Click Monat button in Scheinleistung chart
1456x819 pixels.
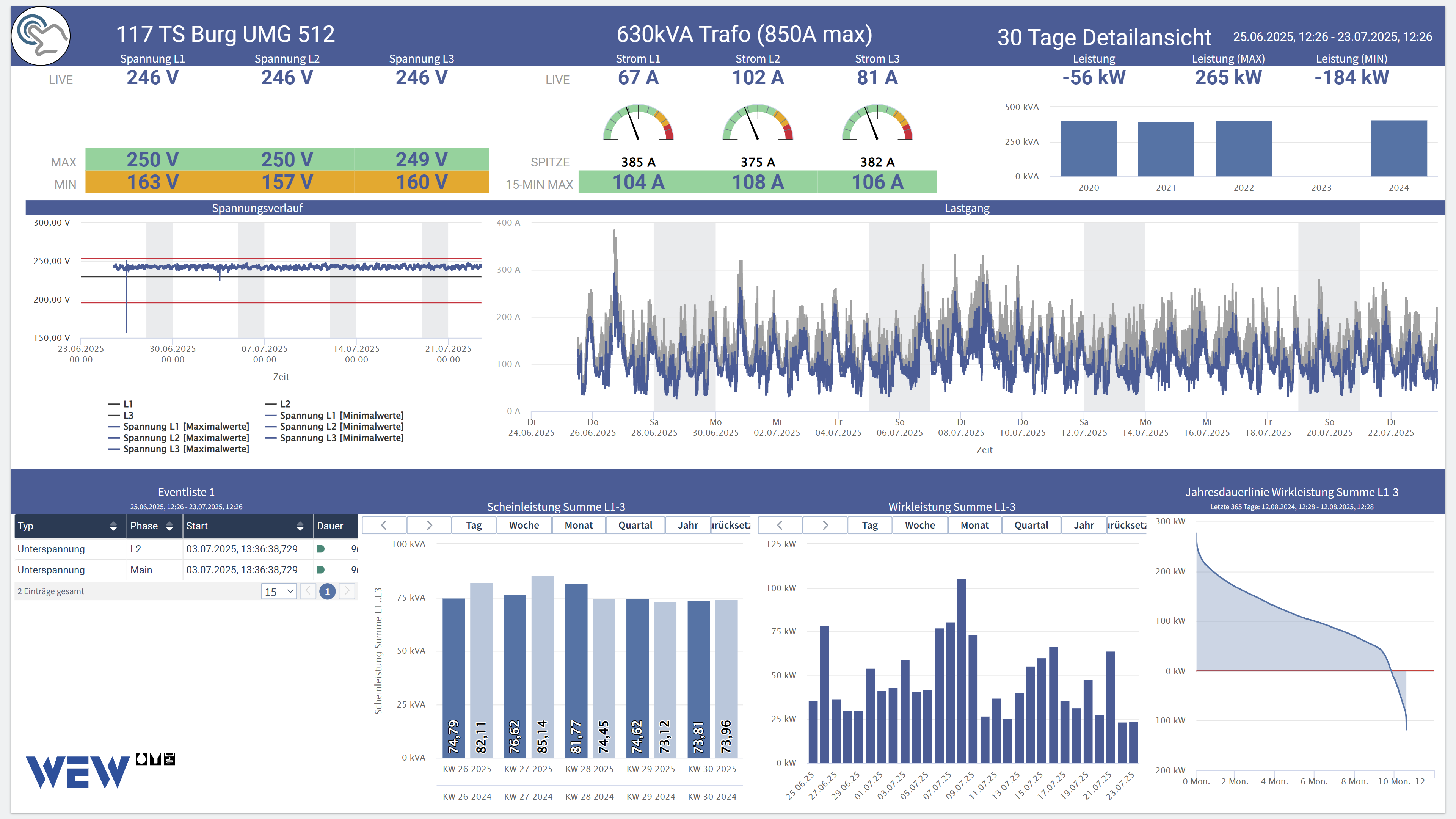(x=578, y=525)
